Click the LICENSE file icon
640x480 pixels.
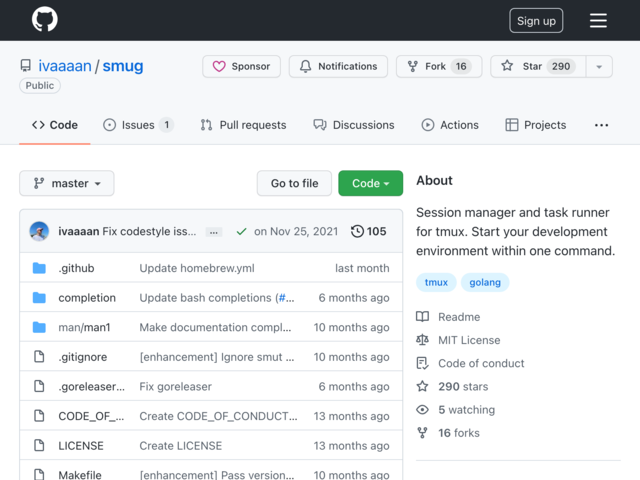39,445
